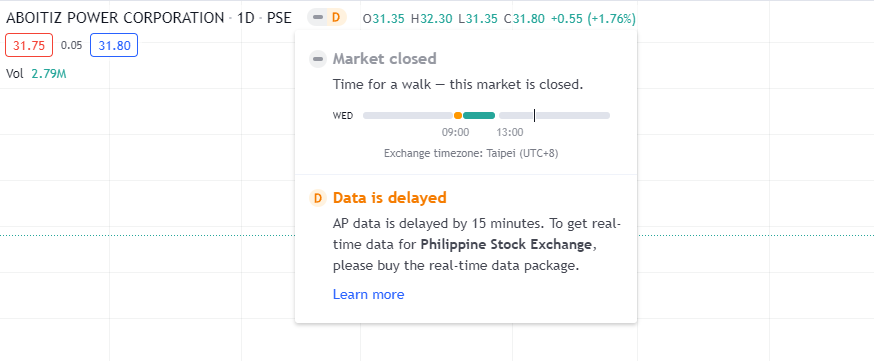Image resolution: width=874 pixels, height=361 pixels.
Task: Click the grey Market closed icon in popup
Action: tap(318, 58)
